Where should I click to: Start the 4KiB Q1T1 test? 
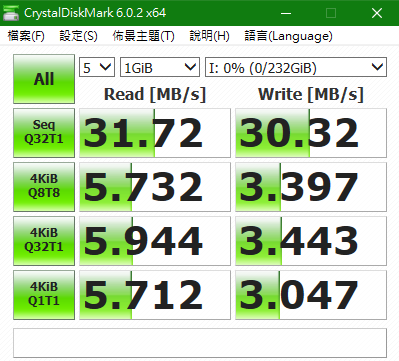point(44,295)
